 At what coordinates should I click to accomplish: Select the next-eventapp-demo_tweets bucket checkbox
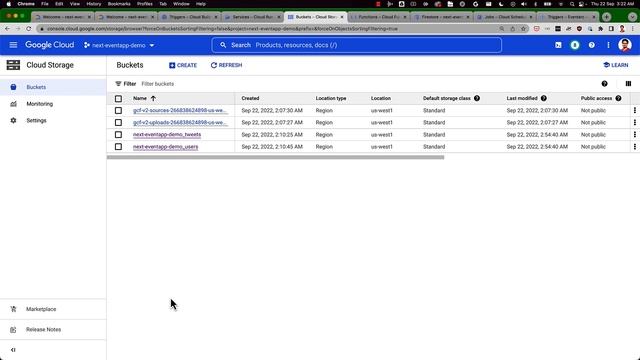[x=118, y=135]
